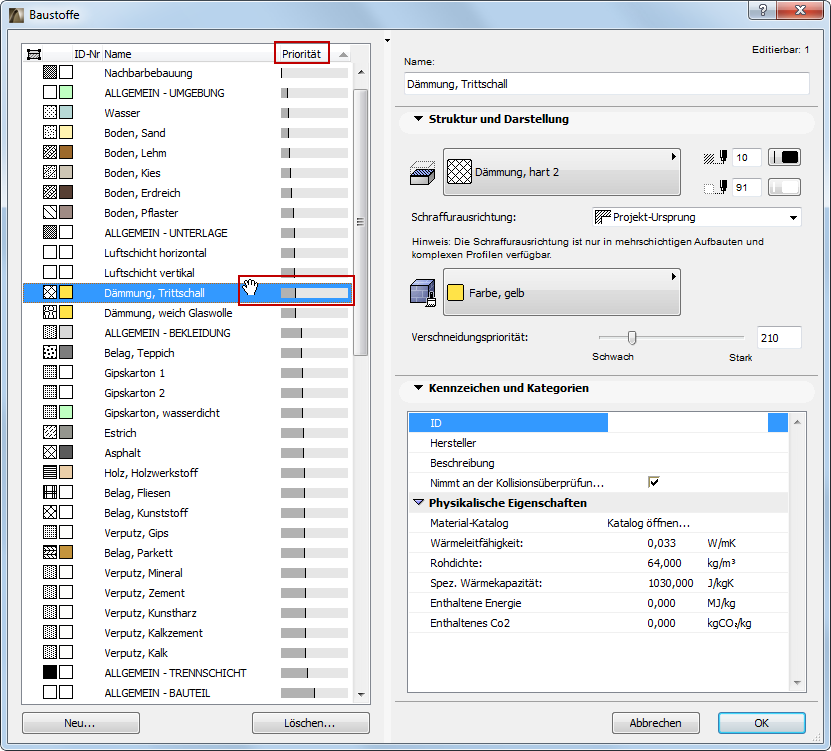
Task: Click the brown color swatch of Boden, Lehm
Action: tap(66, 153)
